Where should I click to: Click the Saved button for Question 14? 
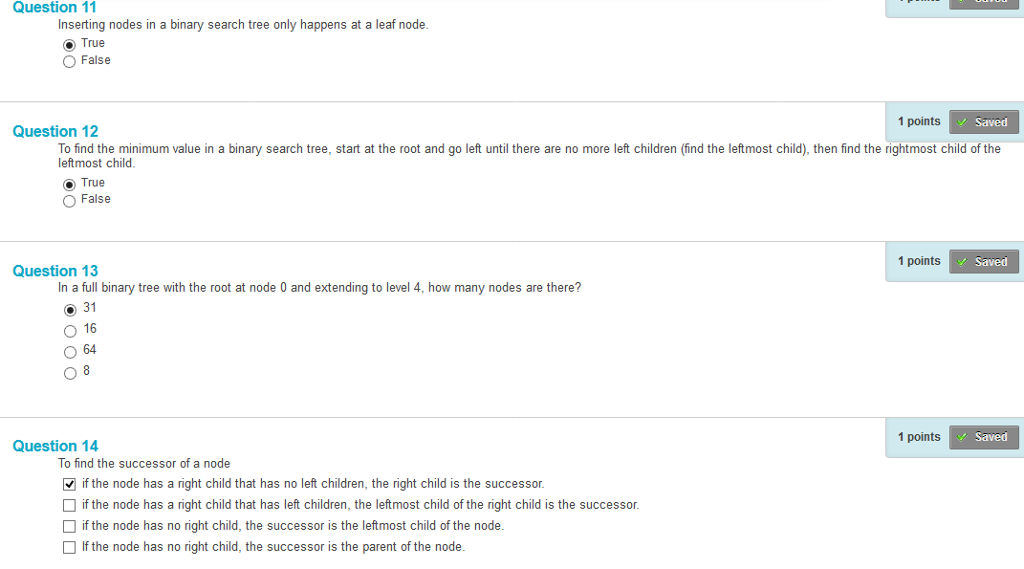(984, 436)
